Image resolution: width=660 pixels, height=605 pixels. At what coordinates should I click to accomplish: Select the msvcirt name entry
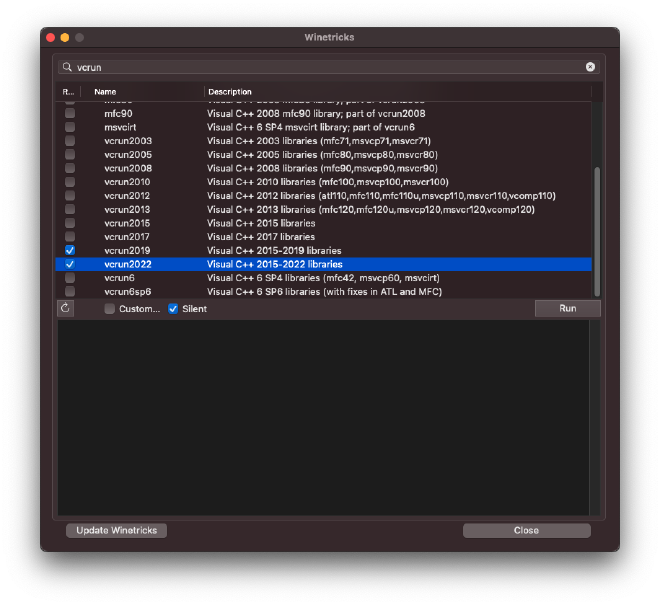(120, 127)
